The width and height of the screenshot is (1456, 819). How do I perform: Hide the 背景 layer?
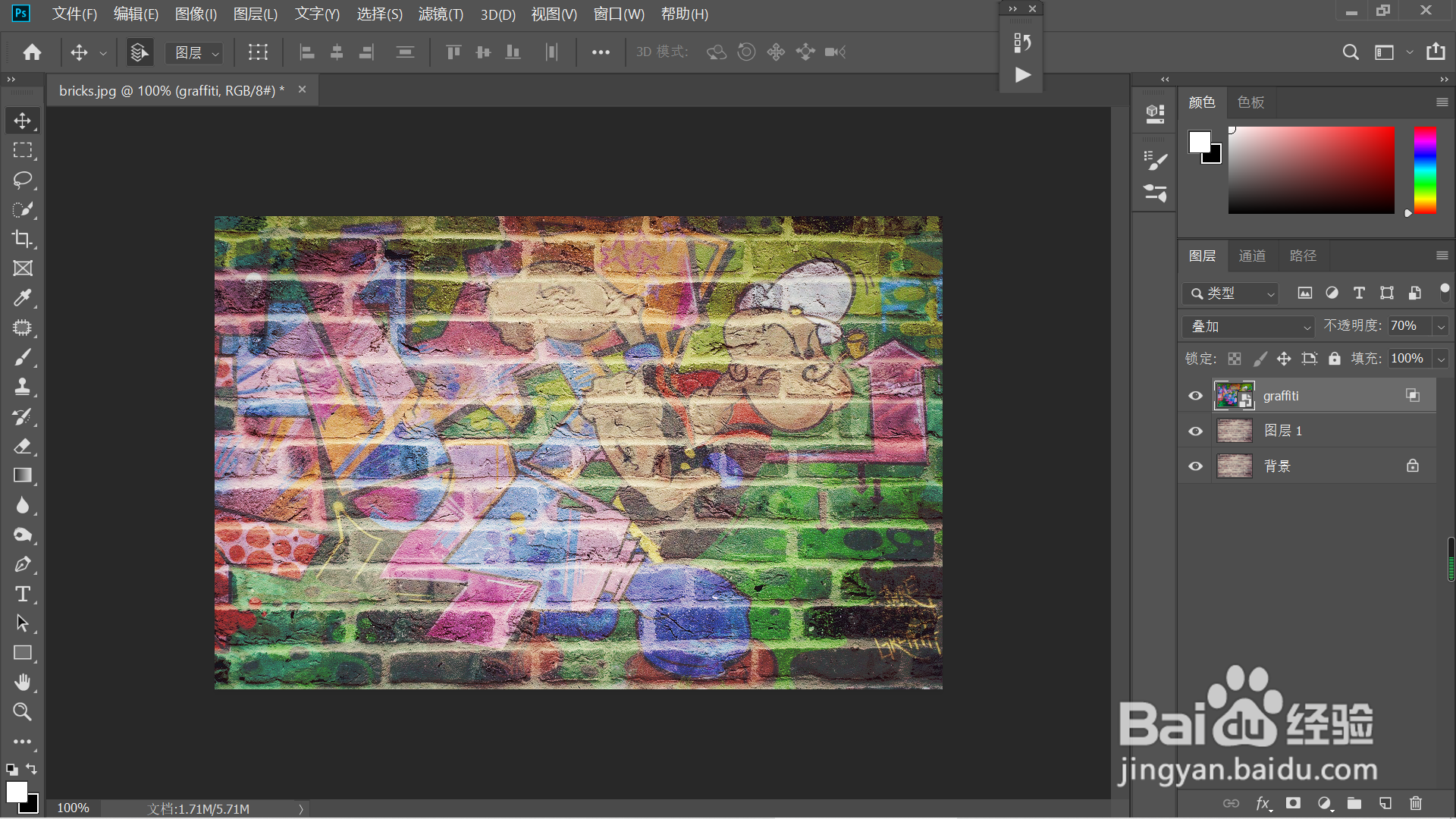coord(1196,466)
